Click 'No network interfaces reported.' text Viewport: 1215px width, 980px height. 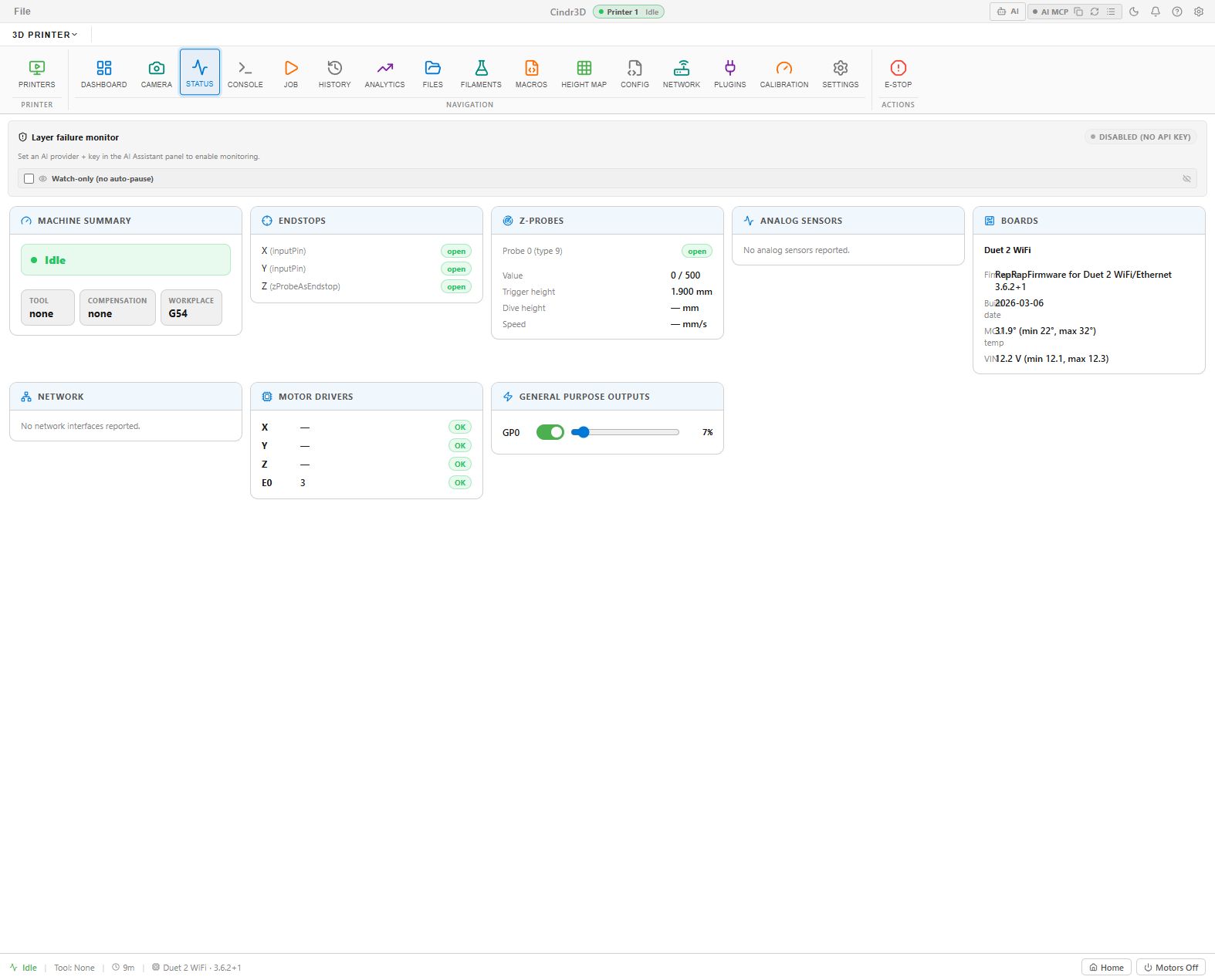tap(80, 426)
